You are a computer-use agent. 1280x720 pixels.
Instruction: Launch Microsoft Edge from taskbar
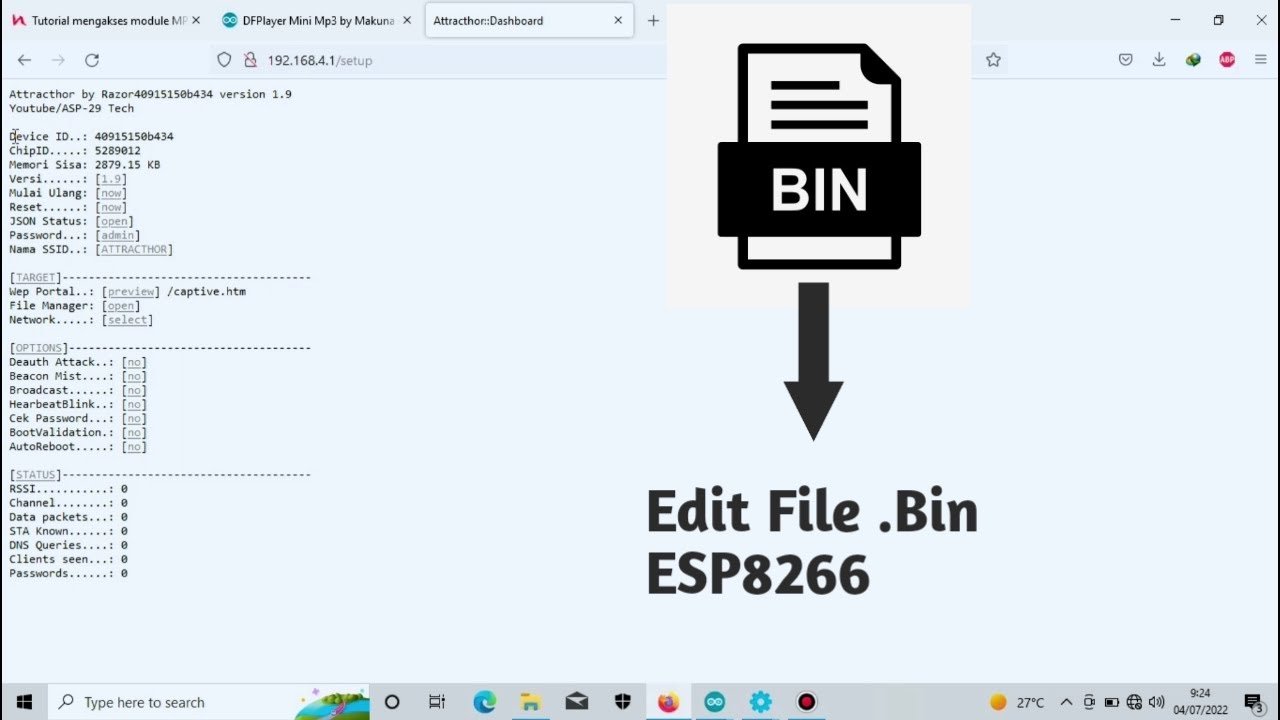(484, 702)
